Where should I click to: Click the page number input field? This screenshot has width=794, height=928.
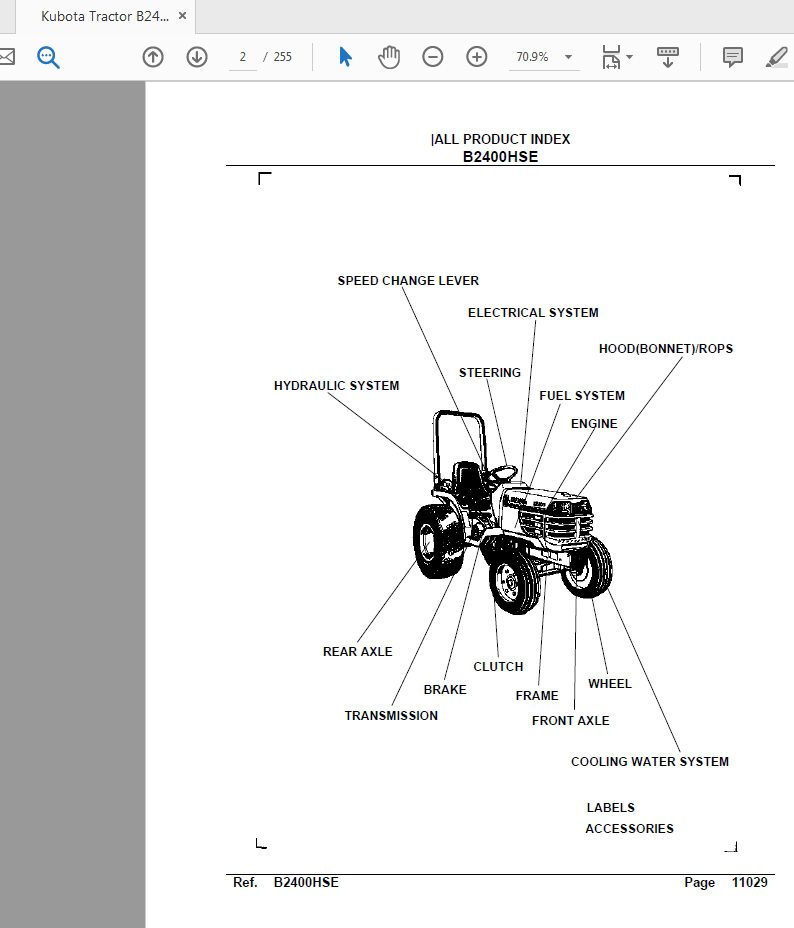tap(243, 57)
